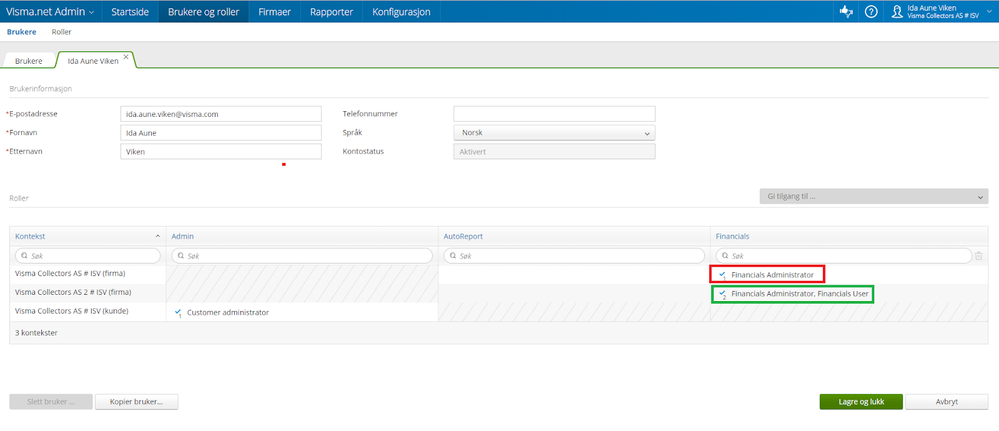Open the Firmaer menu
The width and height of the screenshot is (999, 431).
pyautogui.click(x=274, y=11)
